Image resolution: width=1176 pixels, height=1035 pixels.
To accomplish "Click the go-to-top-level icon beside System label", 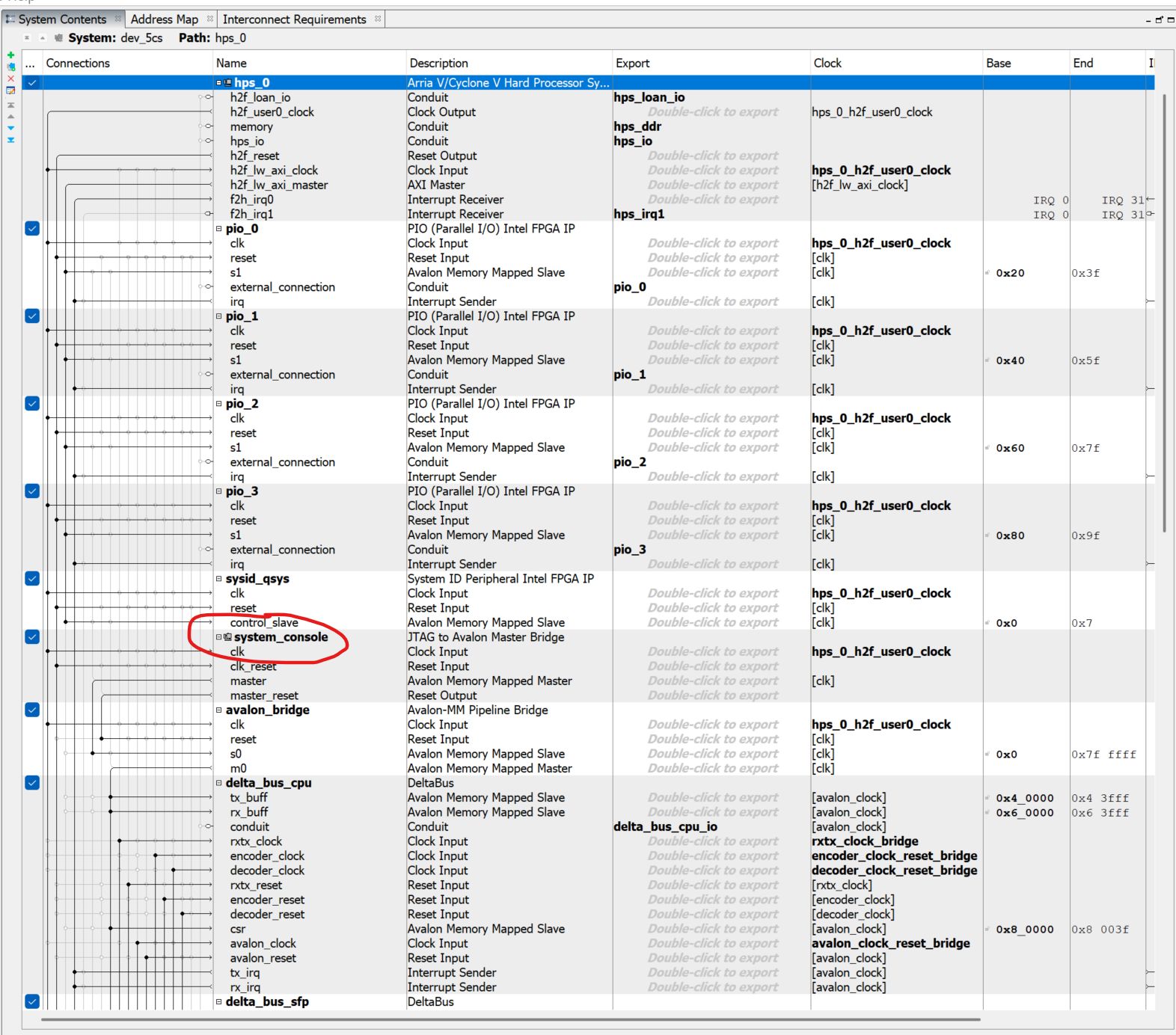I will coord(27,38).
